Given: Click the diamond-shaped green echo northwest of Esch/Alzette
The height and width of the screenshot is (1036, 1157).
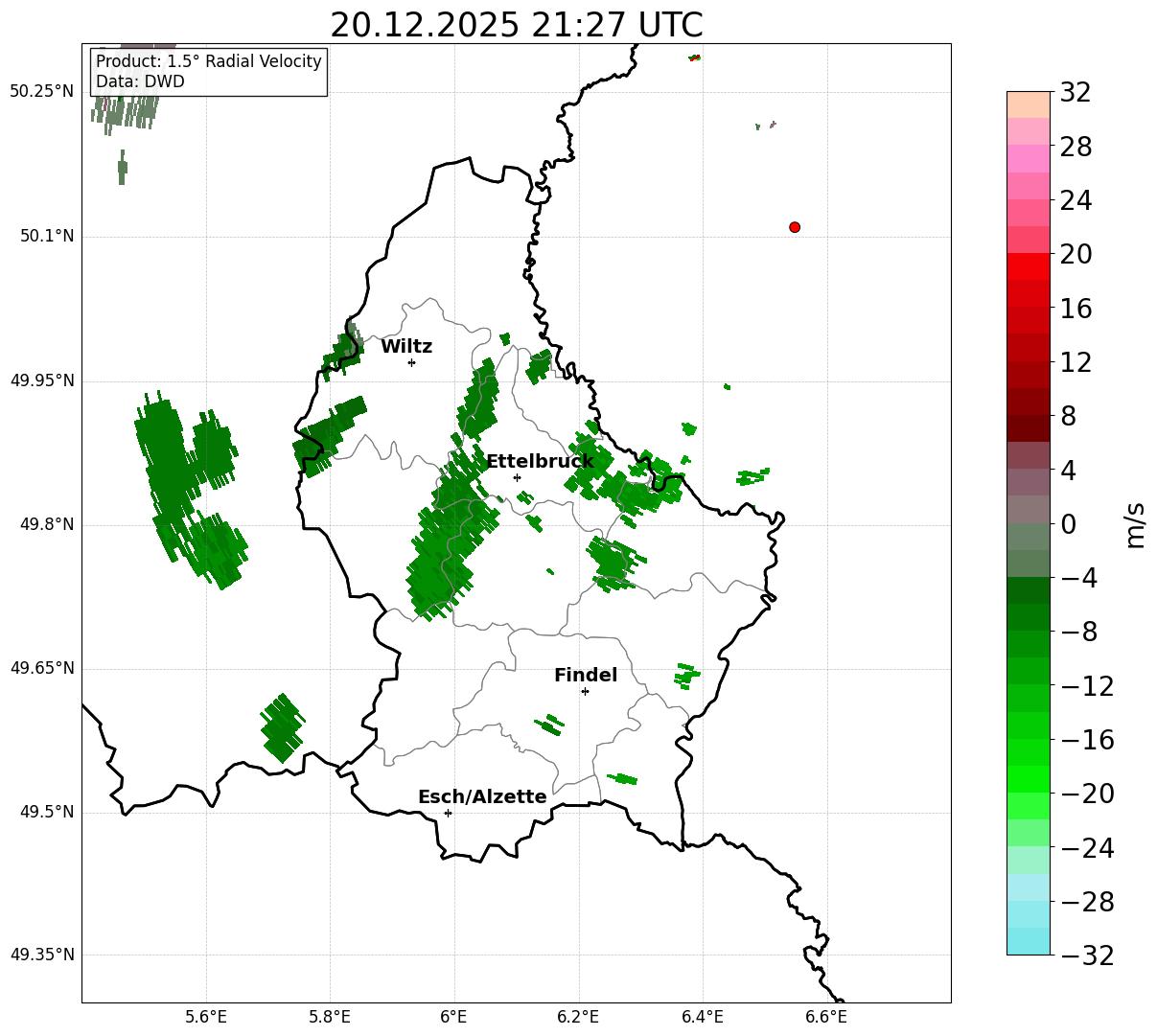Looking at the screenshot, I should (282, 728).
